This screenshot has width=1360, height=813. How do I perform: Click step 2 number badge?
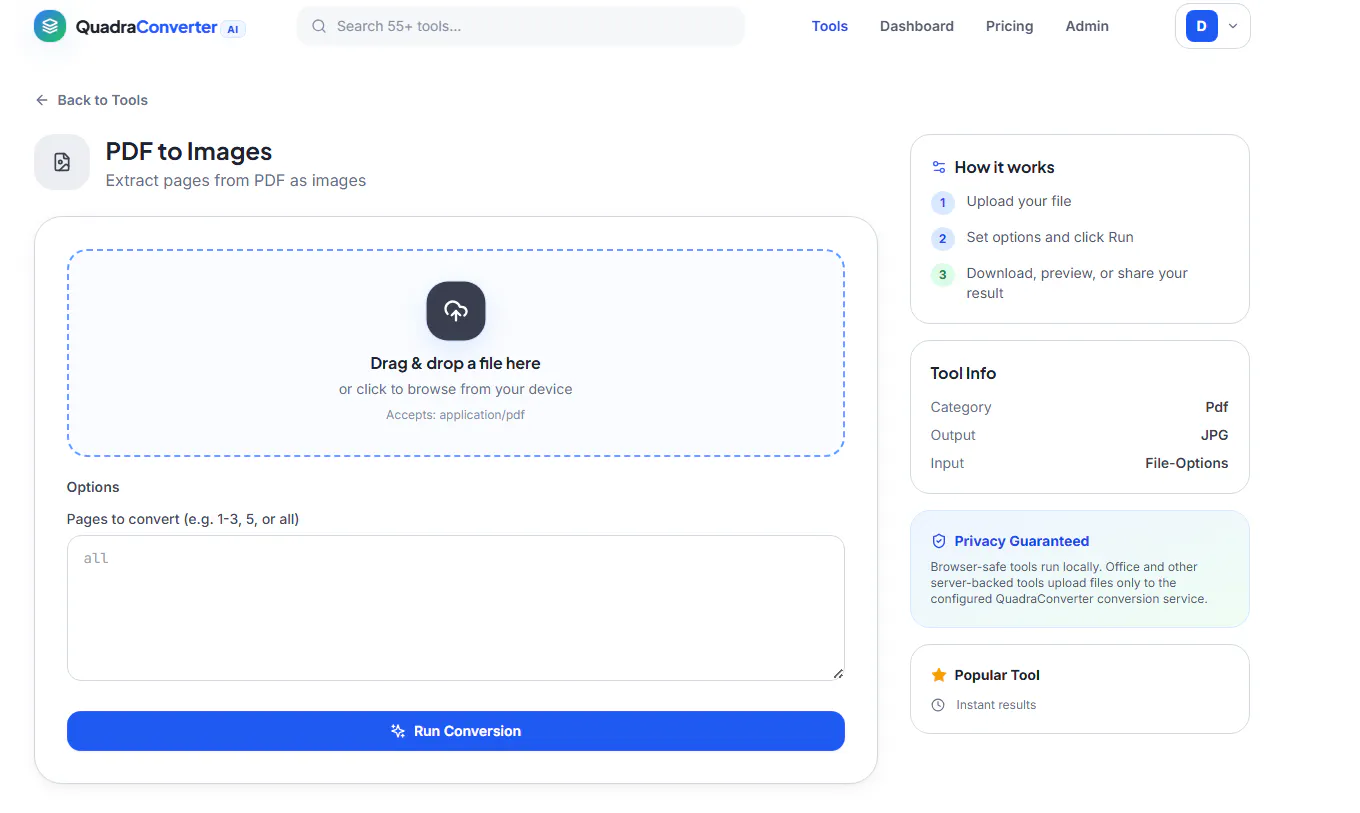coord(943,239)
